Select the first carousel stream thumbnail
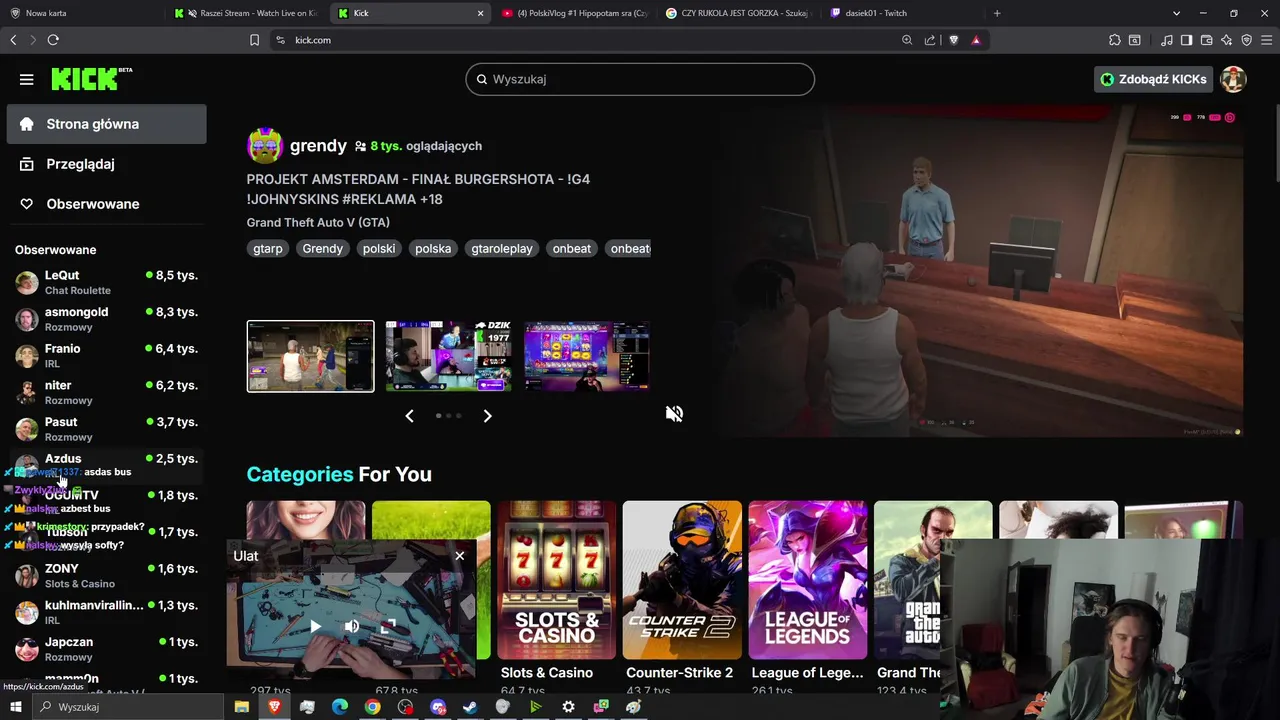 pyautogui.click(x=311, y=356)
